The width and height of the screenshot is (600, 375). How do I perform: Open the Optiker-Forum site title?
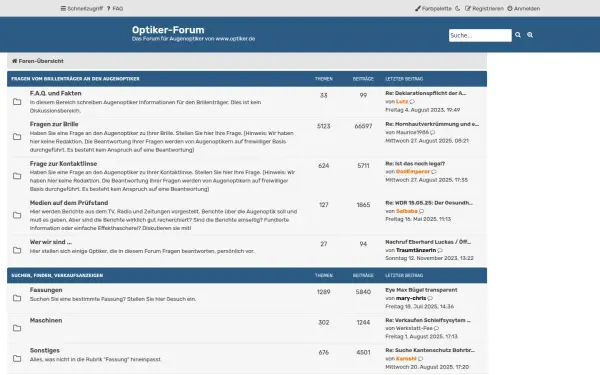pyautogui.click(x=168, y=30)
